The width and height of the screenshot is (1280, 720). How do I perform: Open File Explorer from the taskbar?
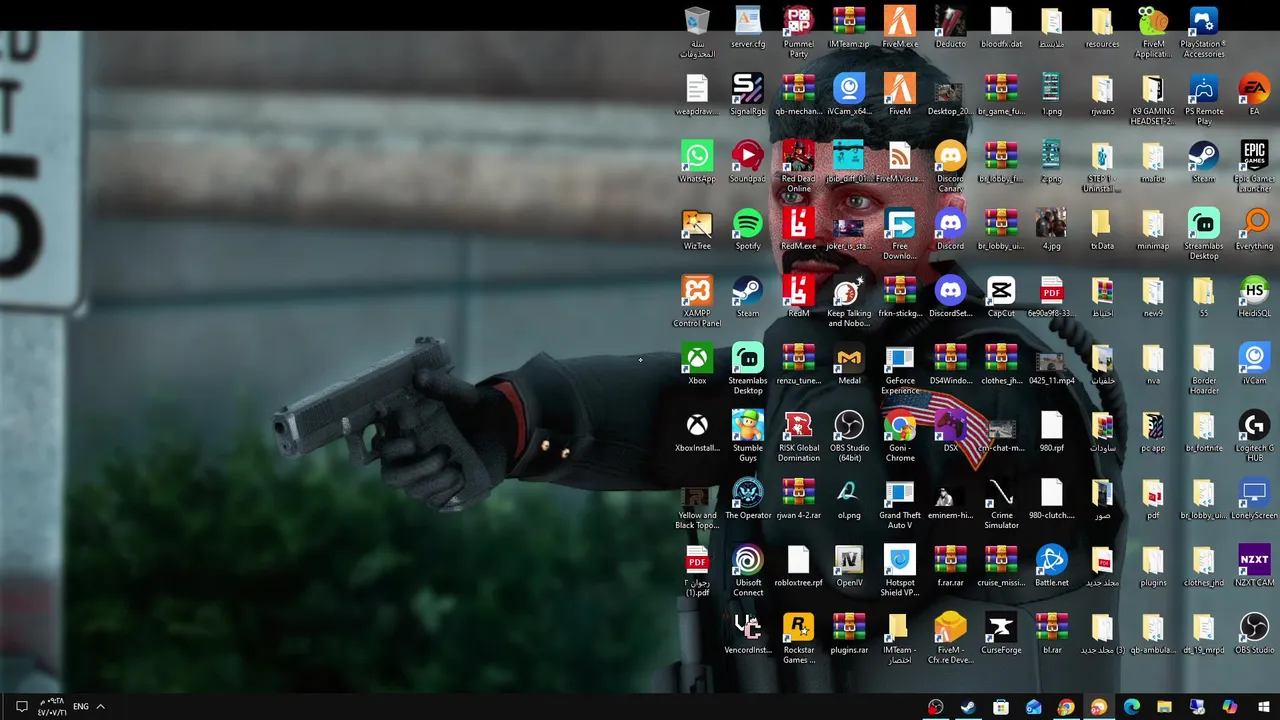pyautogui.click(x=1165, y=707)
